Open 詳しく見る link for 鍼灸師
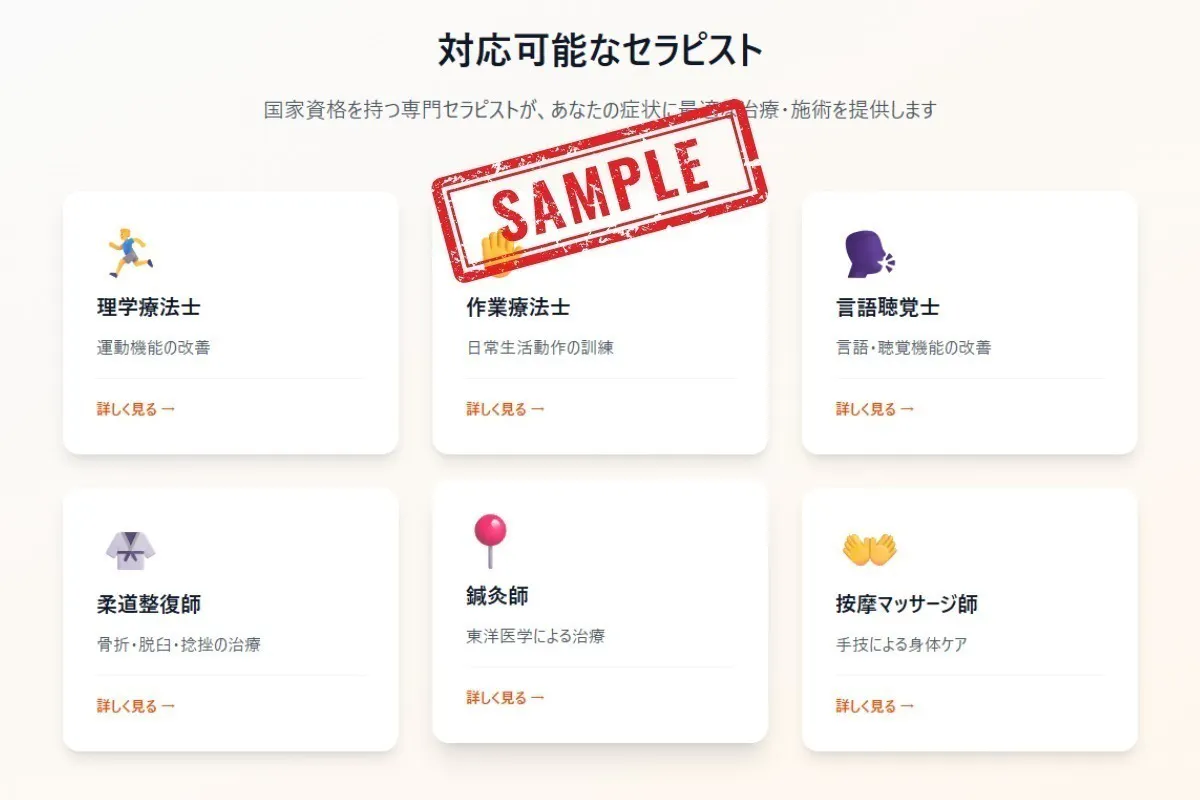 (503, 697)
